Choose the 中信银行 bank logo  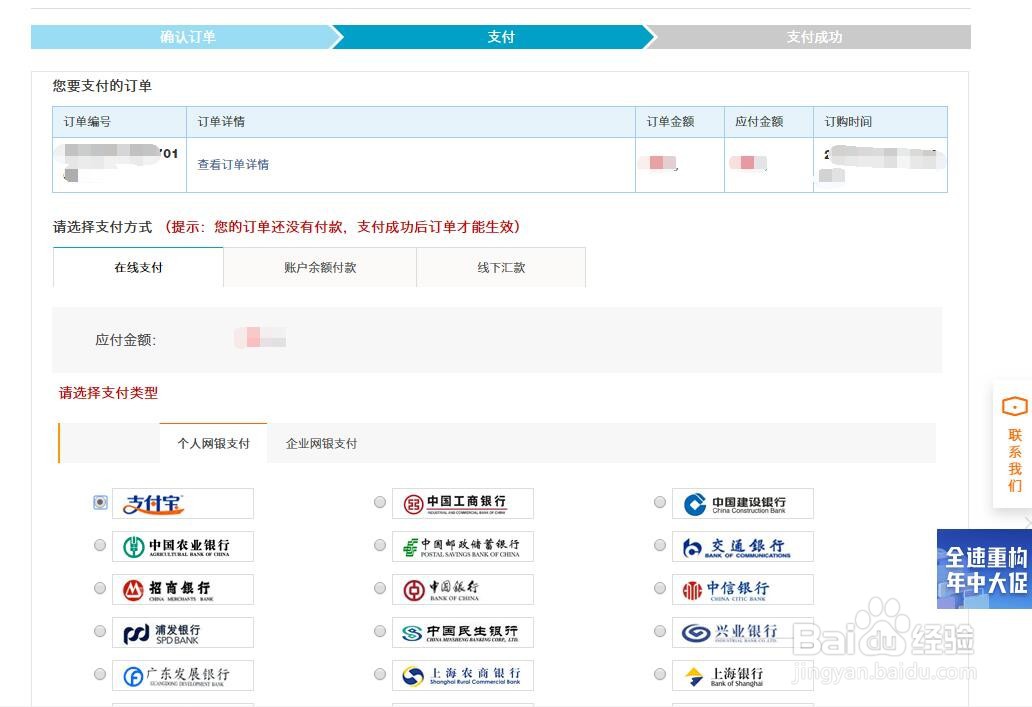tap(742, 589)
